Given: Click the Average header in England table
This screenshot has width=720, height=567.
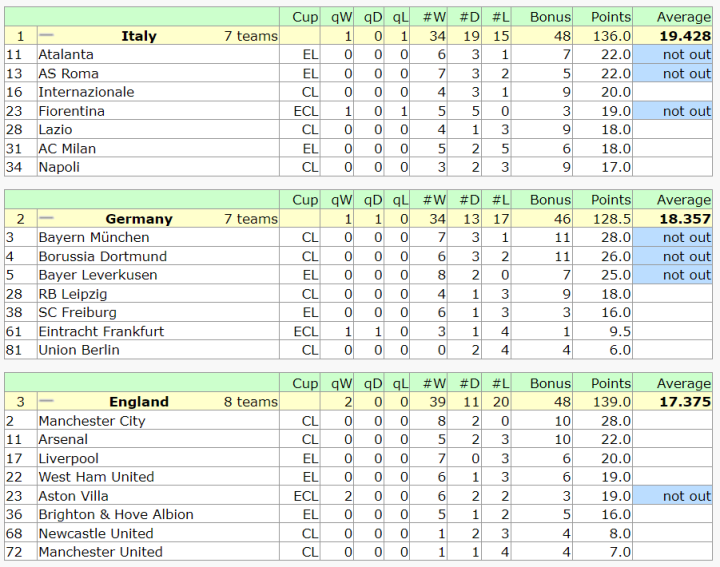Looking at the screenshot, I should tap(684, 383).
